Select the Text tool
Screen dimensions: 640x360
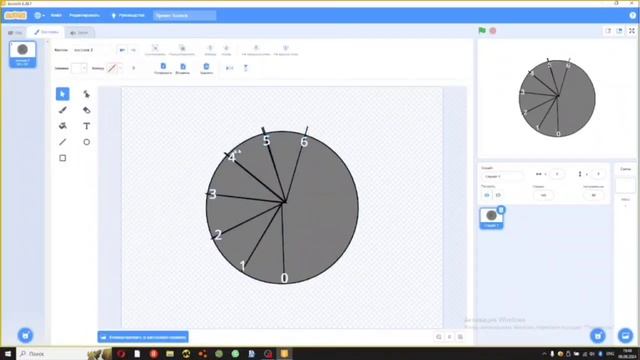[x=87, y=126]
